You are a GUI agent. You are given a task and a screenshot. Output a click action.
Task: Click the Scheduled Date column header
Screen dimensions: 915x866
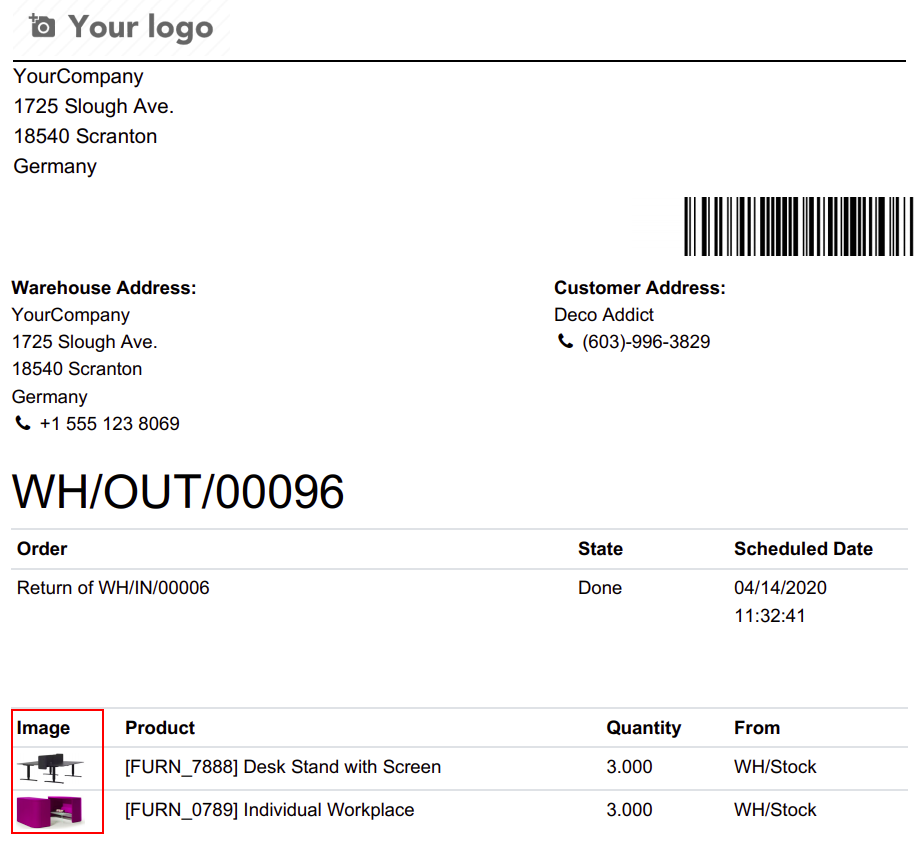(803, 549)
